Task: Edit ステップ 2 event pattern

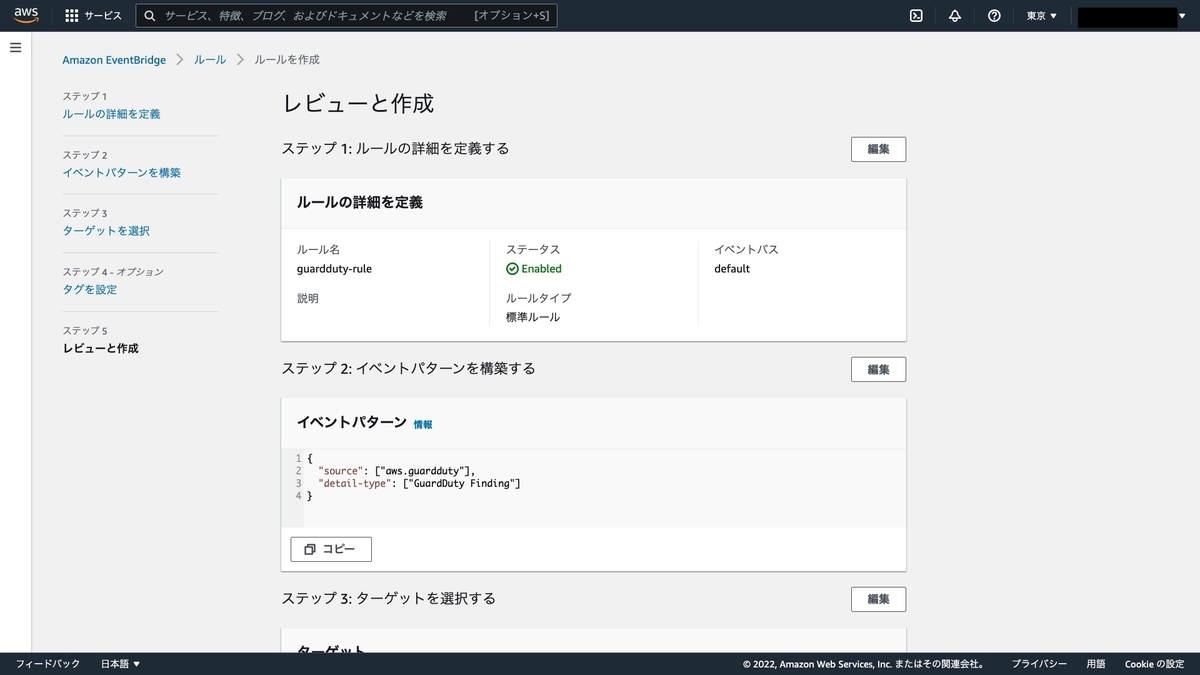Action: [x=877, y=369]
